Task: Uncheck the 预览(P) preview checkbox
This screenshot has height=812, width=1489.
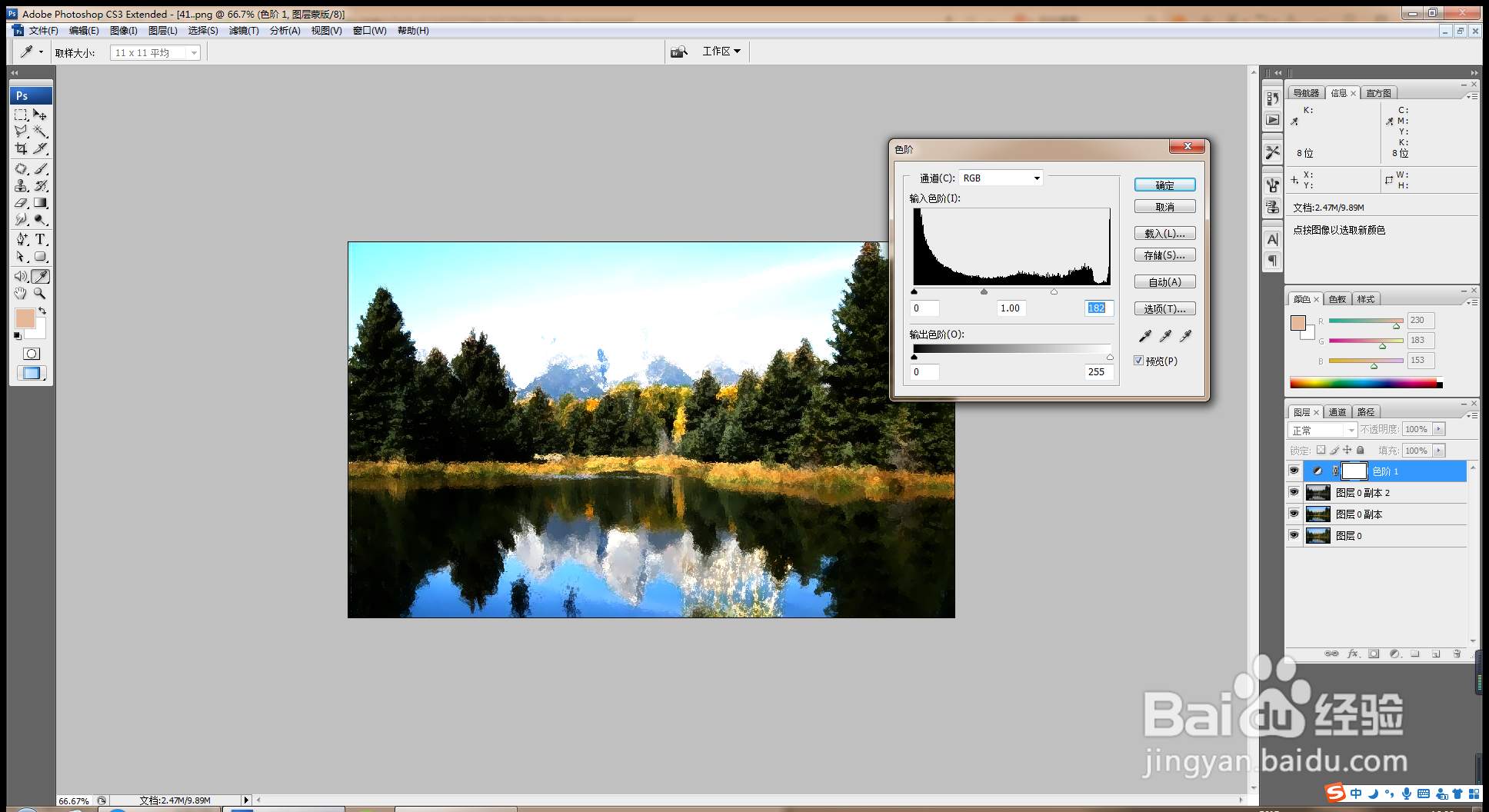Action: pos(1139,361)
